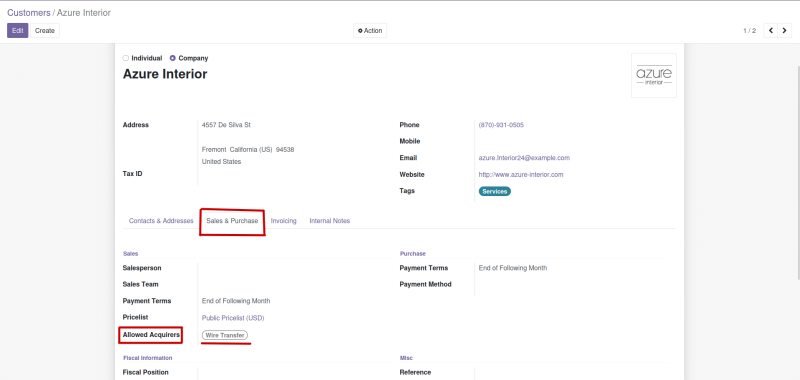800x380 pixels.
Task: Select the Company radio button
Action: click(x=172, y=58)
